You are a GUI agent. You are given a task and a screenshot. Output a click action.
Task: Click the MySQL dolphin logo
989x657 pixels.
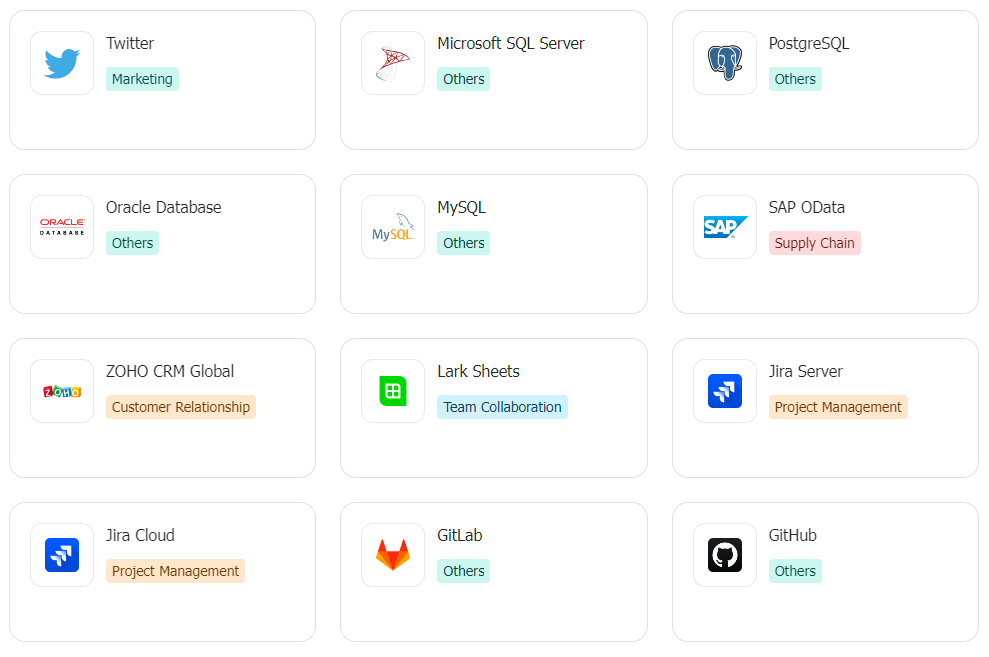393,227
